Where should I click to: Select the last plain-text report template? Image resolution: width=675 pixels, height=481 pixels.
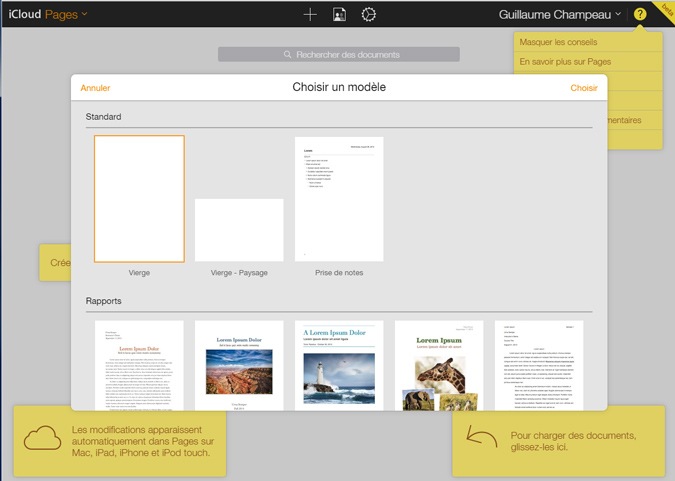tap(539, 365)
